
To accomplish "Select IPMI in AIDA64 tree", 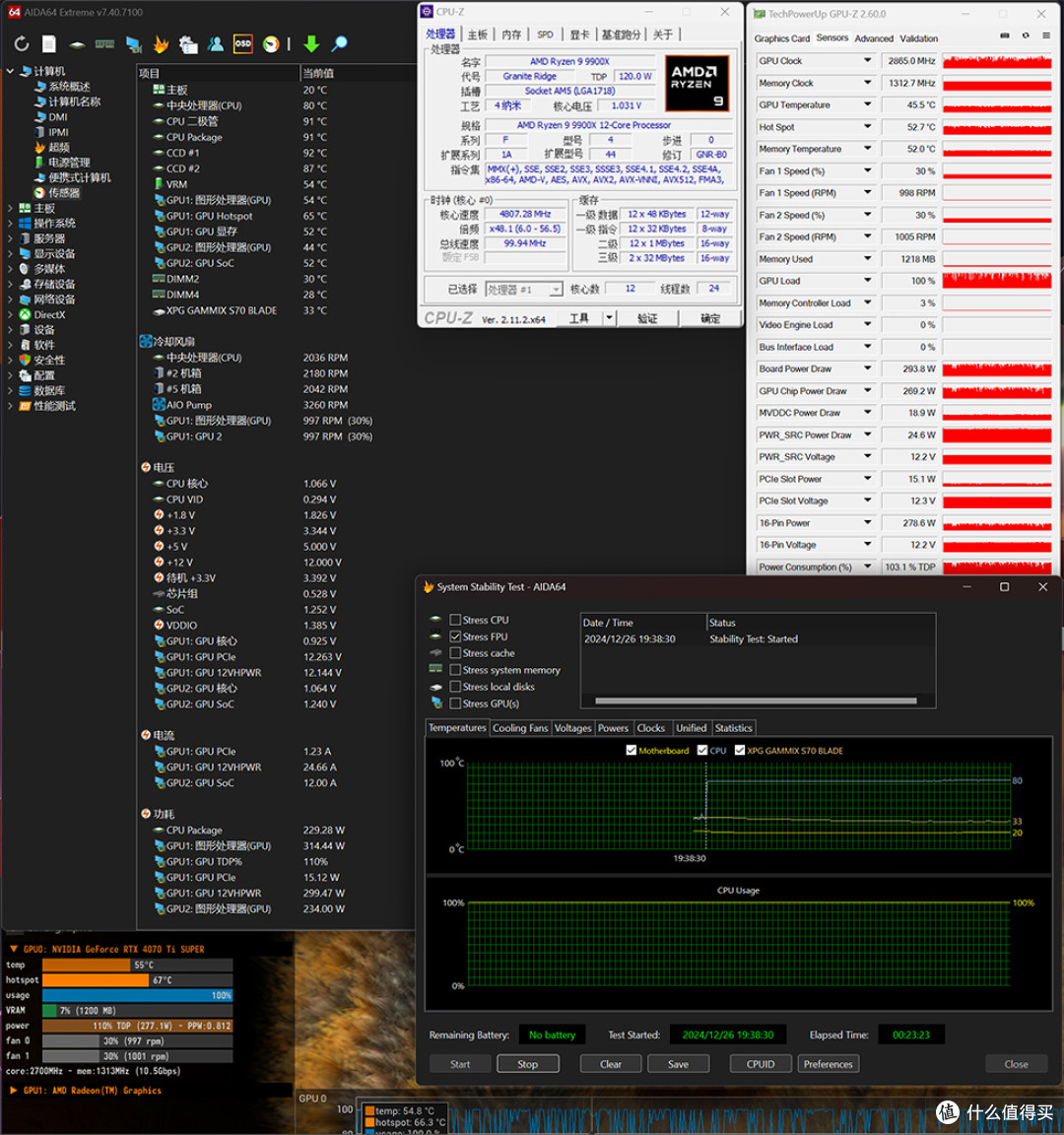I will (x=51, y=132).
